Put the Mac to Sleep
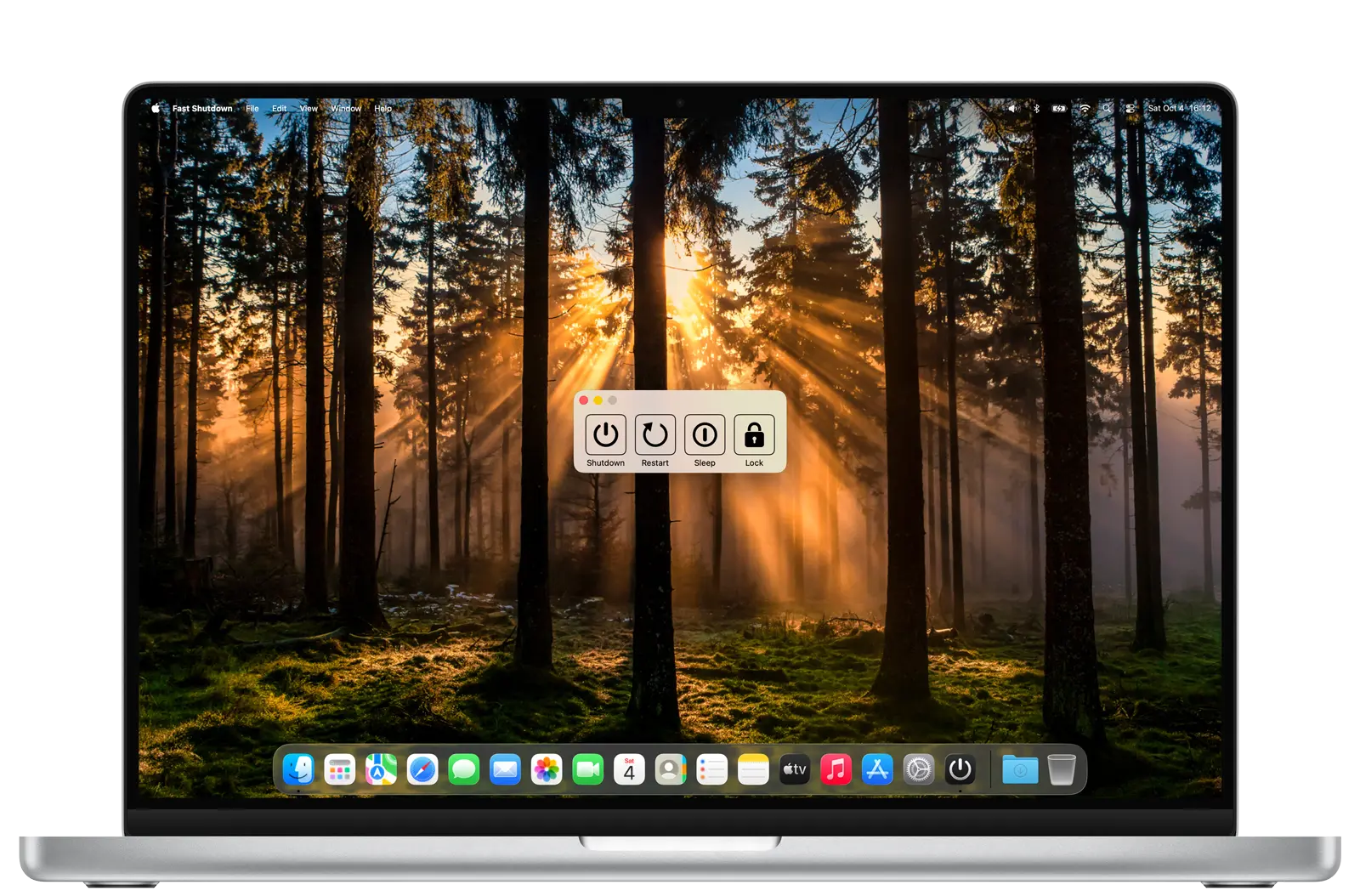The height and width of the screenshot is (896, 1360). pos(704,434)
